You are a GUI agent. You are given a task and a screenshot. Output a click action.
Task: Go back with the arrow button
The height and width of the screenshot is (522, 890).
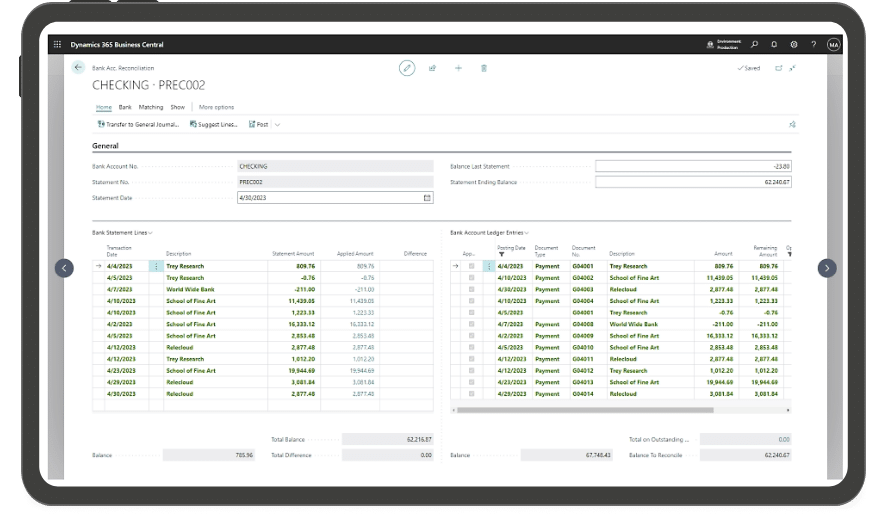point(78,68)
